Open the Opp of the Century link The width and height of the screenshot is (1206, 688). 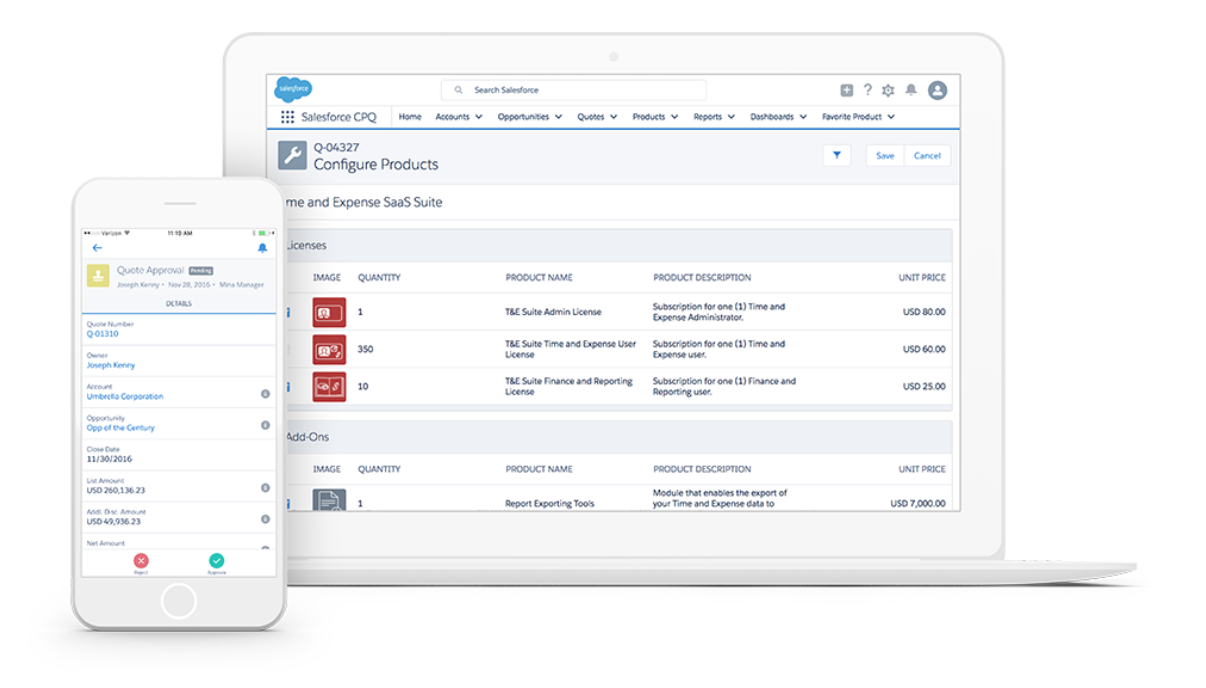pos(121,428)
